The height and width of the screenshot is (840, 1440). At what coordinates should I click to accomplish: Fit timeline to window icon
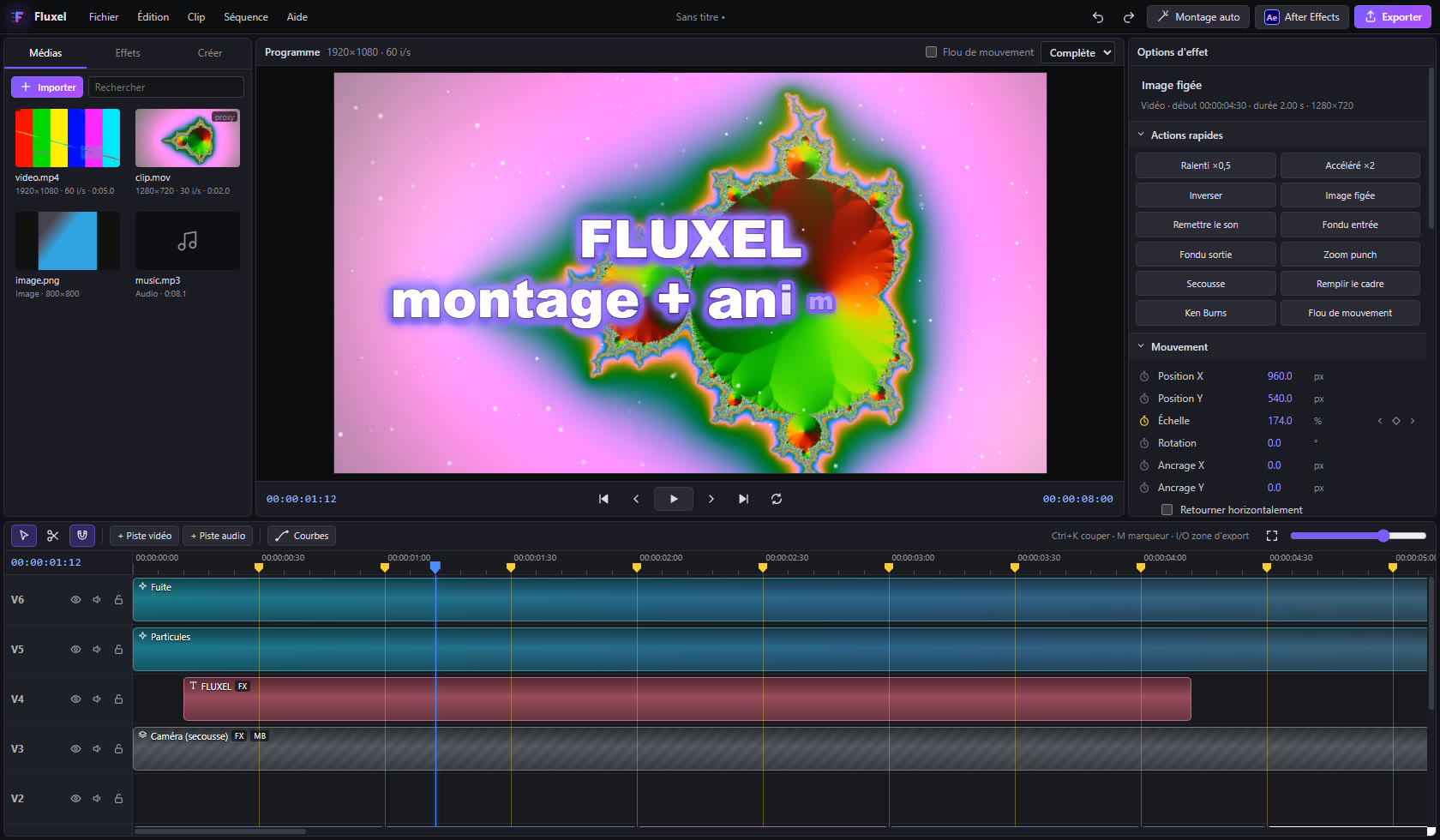click(x=1272, y=536)
